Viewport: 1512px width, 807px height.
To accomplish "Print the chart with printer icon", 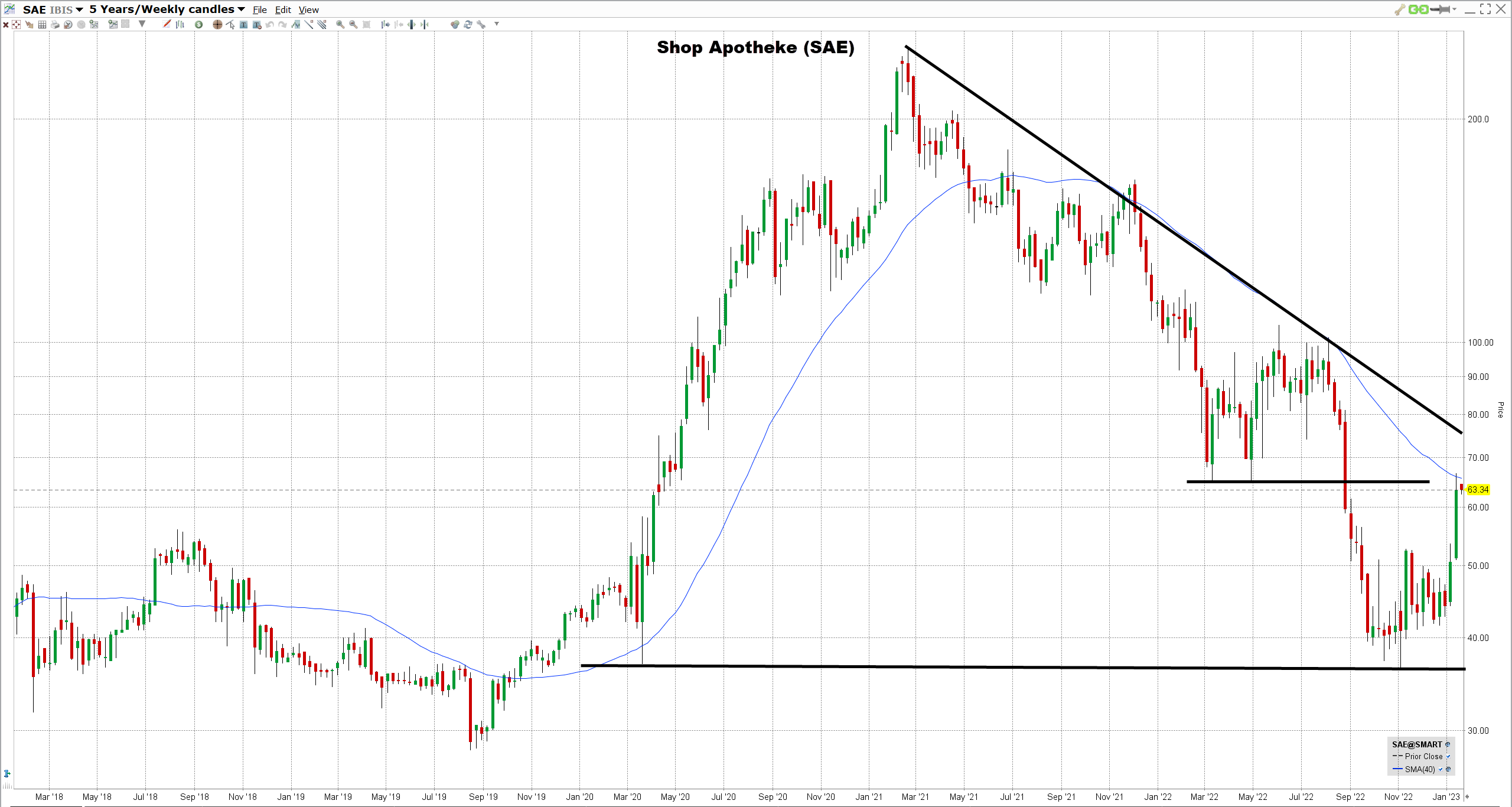I will point(55,24).
